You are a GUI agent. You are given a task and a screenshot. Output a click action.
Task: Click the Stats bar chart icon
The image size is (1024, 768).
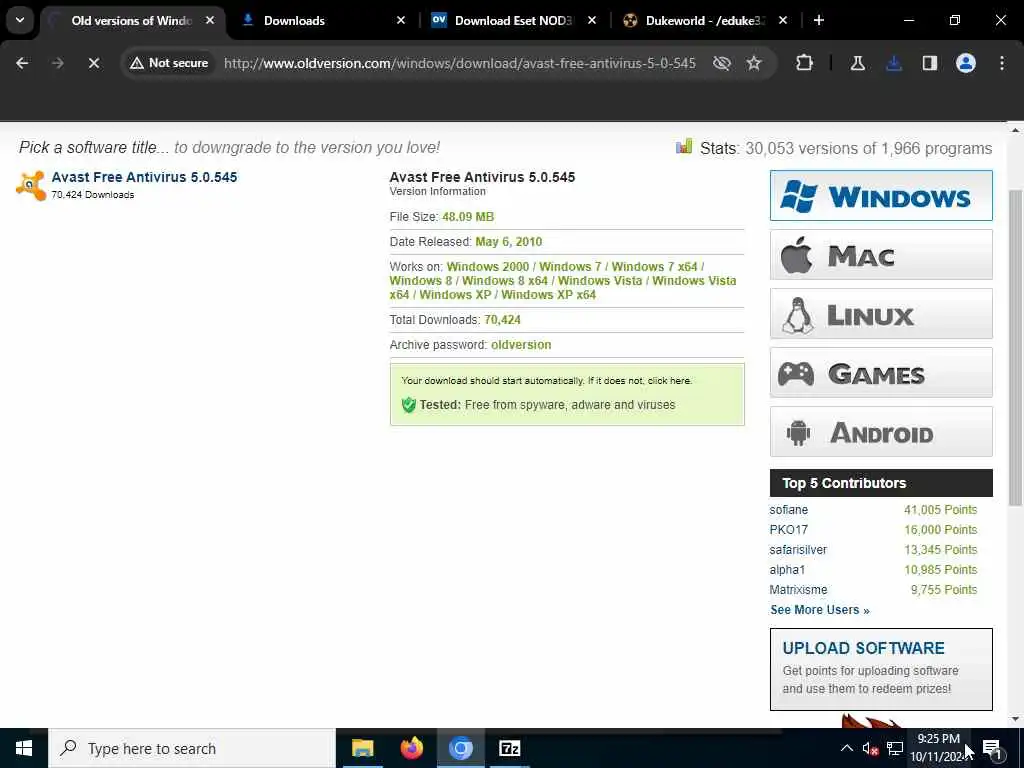click(x=684, y=146)
